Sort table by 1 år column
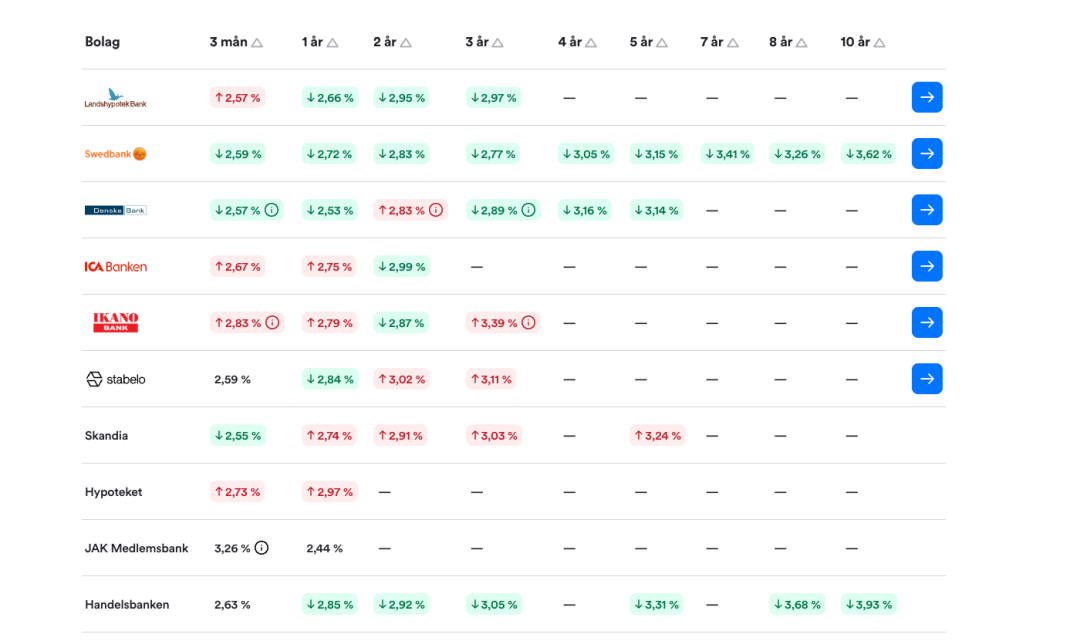The width and height of the screenshot is (1080, 641). (320, 42)
